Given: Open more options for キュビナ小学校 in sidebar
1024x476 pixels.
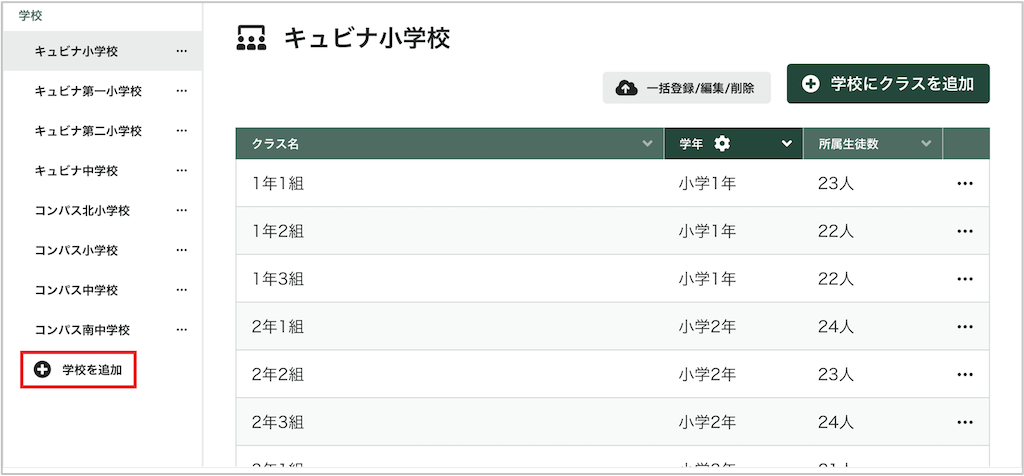Looking at the screenshot, I should coord(182,51).
